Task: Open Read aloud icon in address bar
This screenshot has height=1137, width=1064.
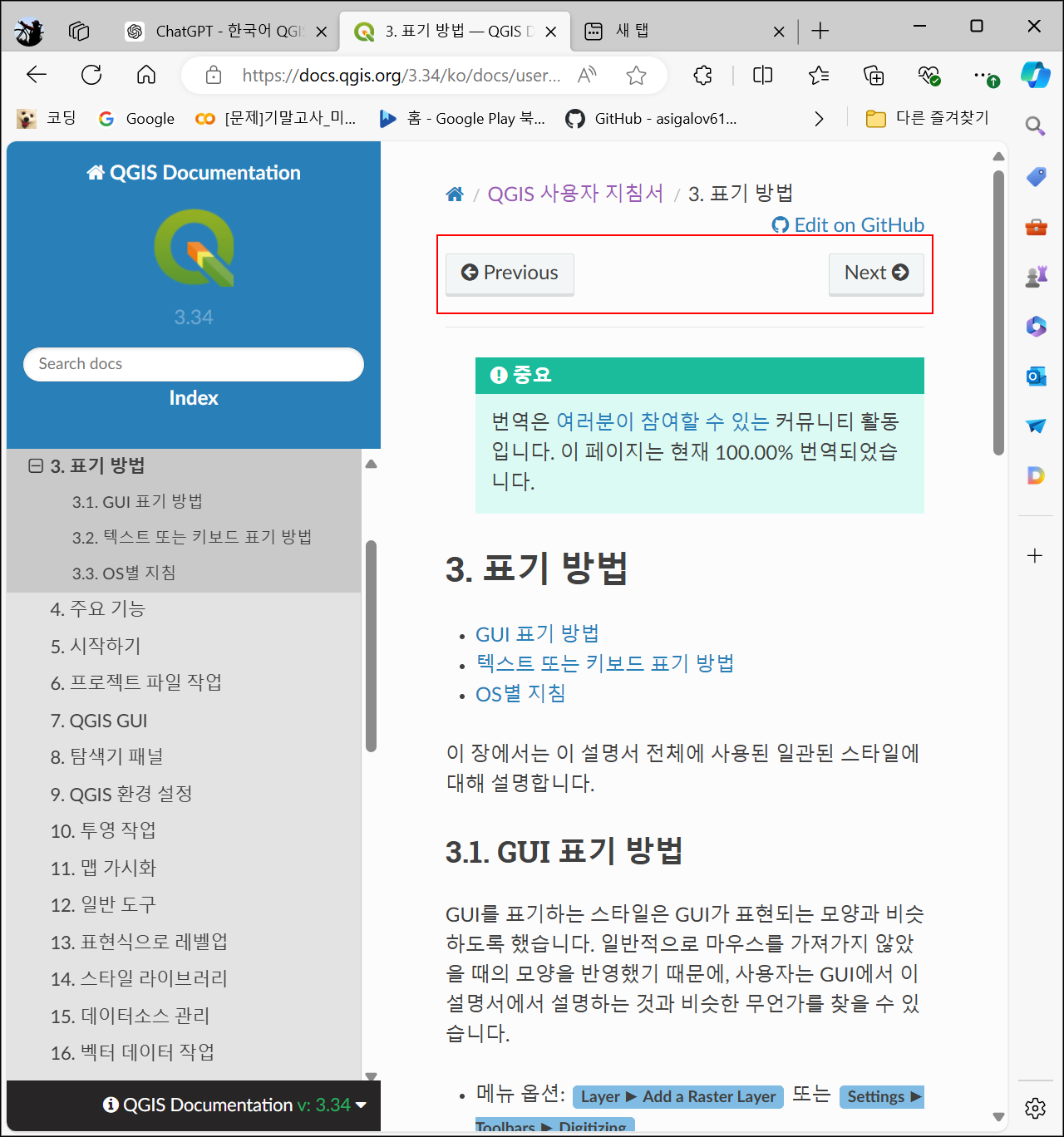Action: click(x=587, y=76)
